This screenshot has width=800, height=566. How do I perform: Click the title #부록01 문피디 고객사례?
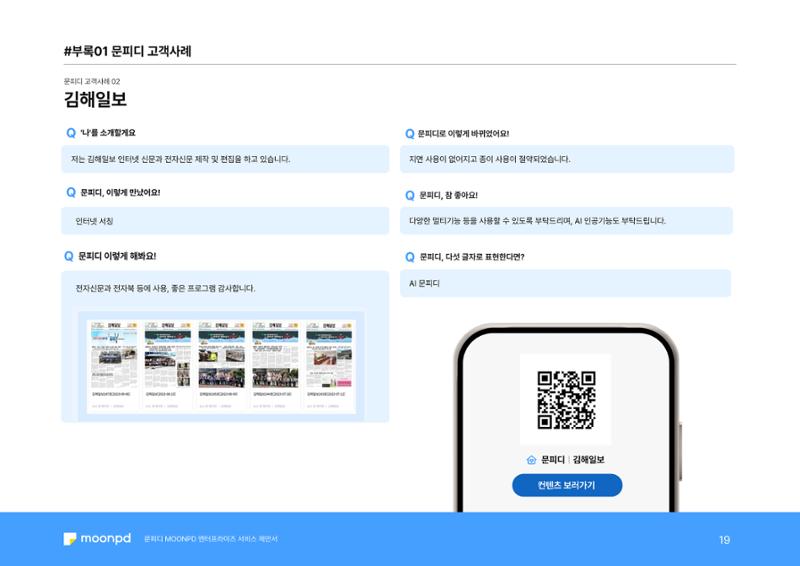pos(128,51)
